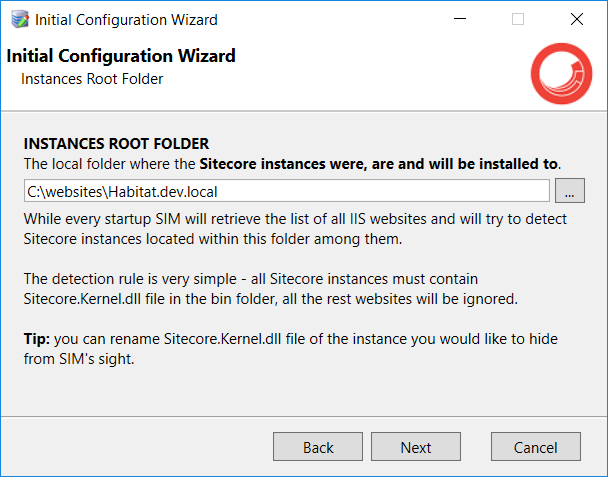Open folder browser with the ellipsis button
This screenshot has height=477, width=608.
click(x=570, y=190)
